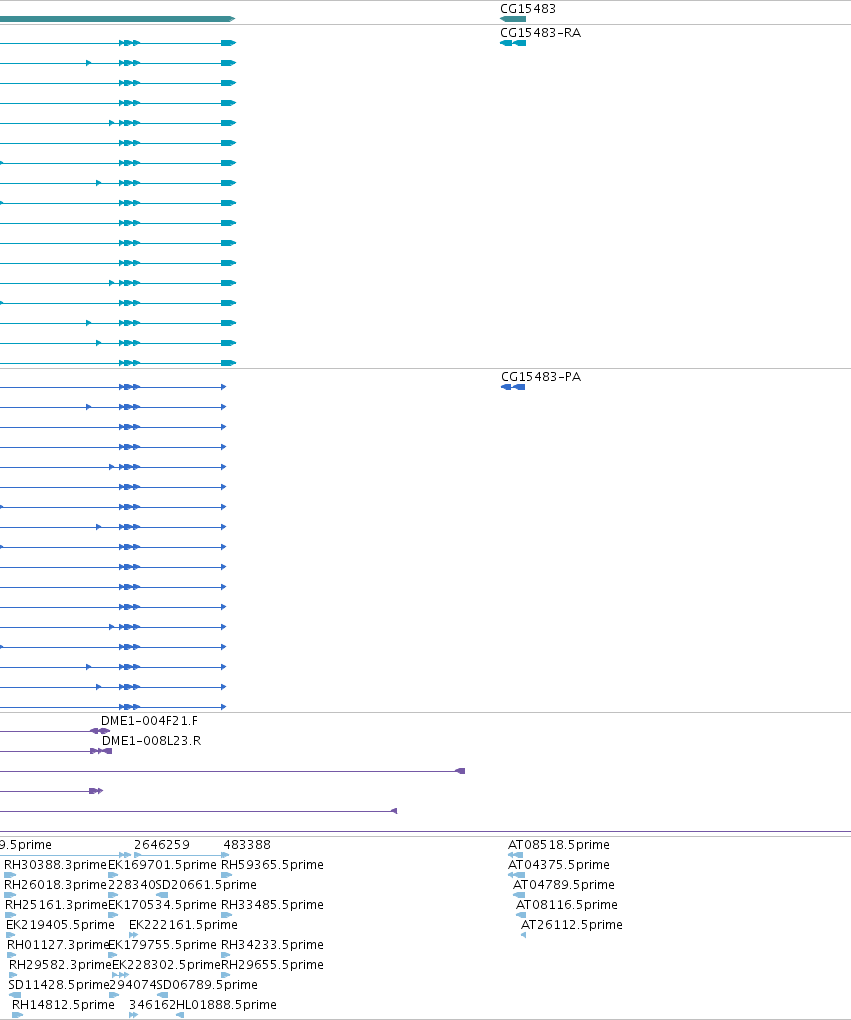Click the AT04789.5prime label
The width and height of the screenshot is (851, 1020).
pyautogui.click(x=563, y=885)
